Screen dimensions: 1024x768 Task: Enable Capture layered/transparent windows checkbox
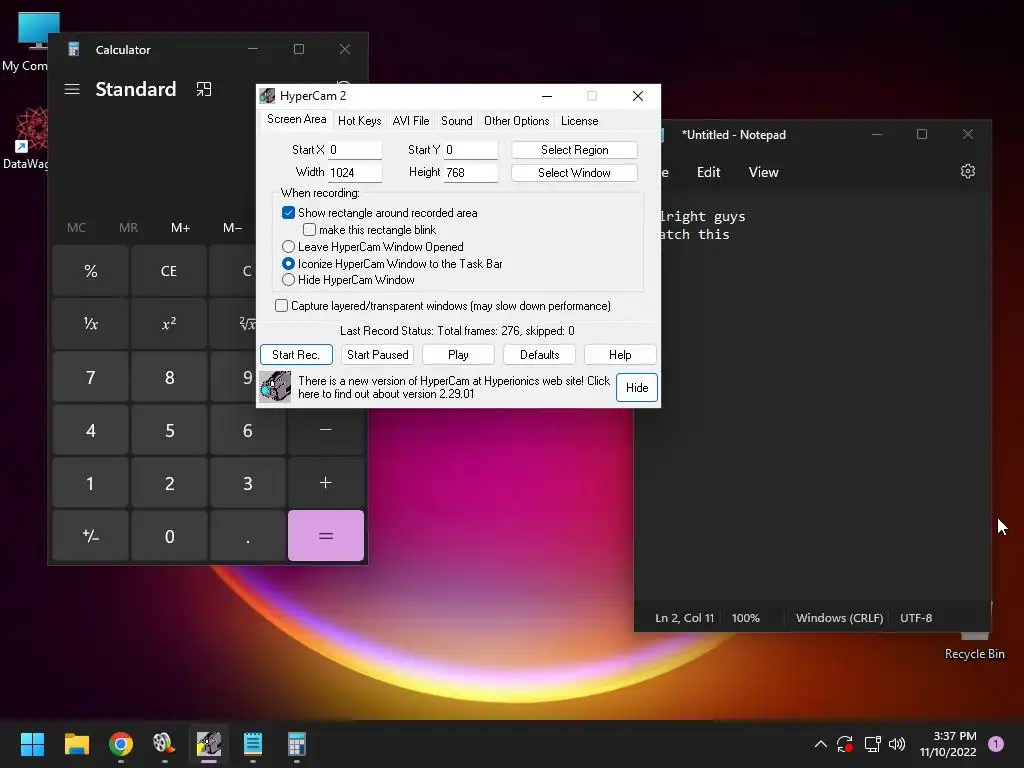[x=281, y=306]
